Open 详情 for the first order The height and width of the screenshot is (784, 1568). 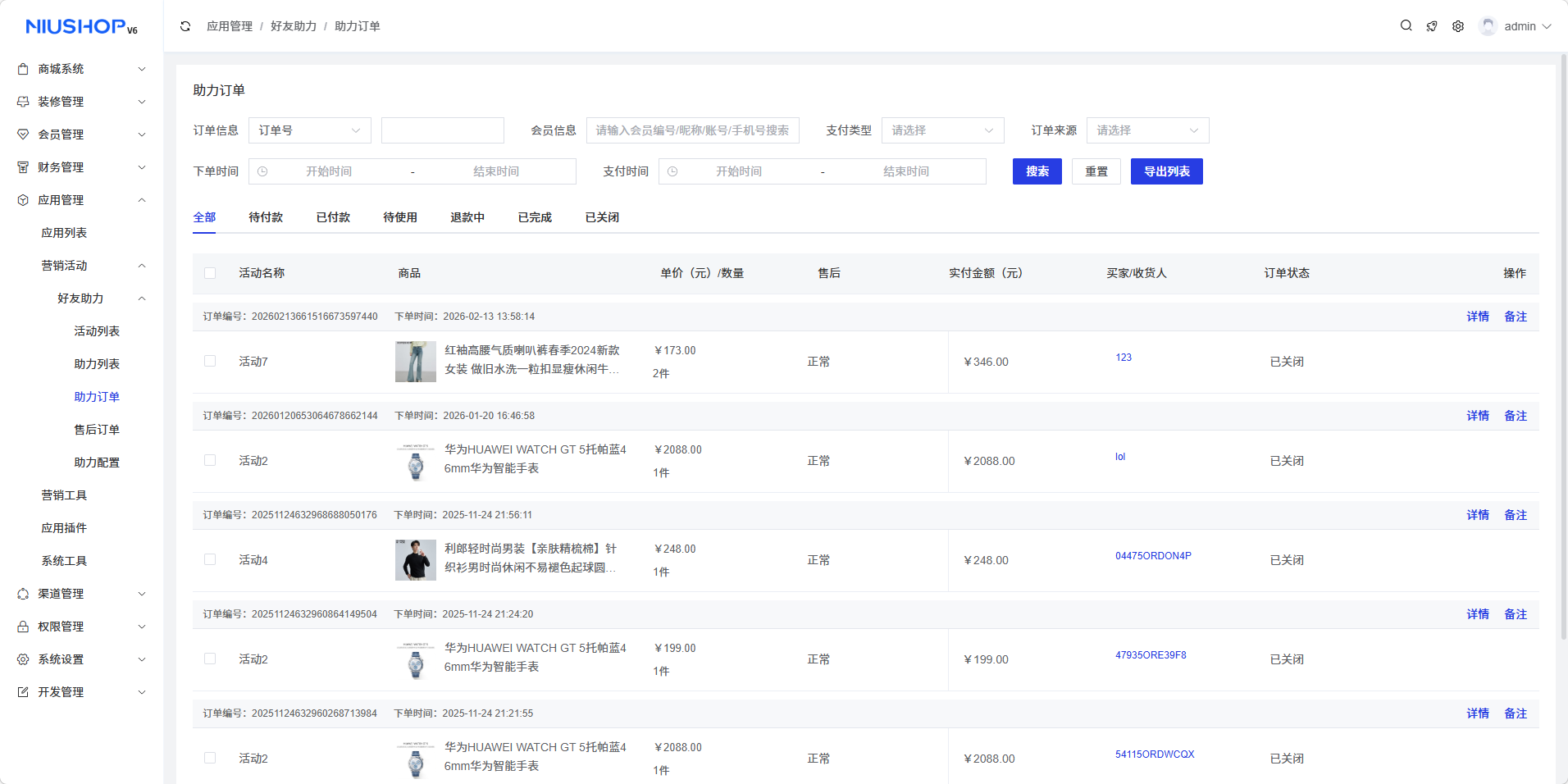point(1478,317)
